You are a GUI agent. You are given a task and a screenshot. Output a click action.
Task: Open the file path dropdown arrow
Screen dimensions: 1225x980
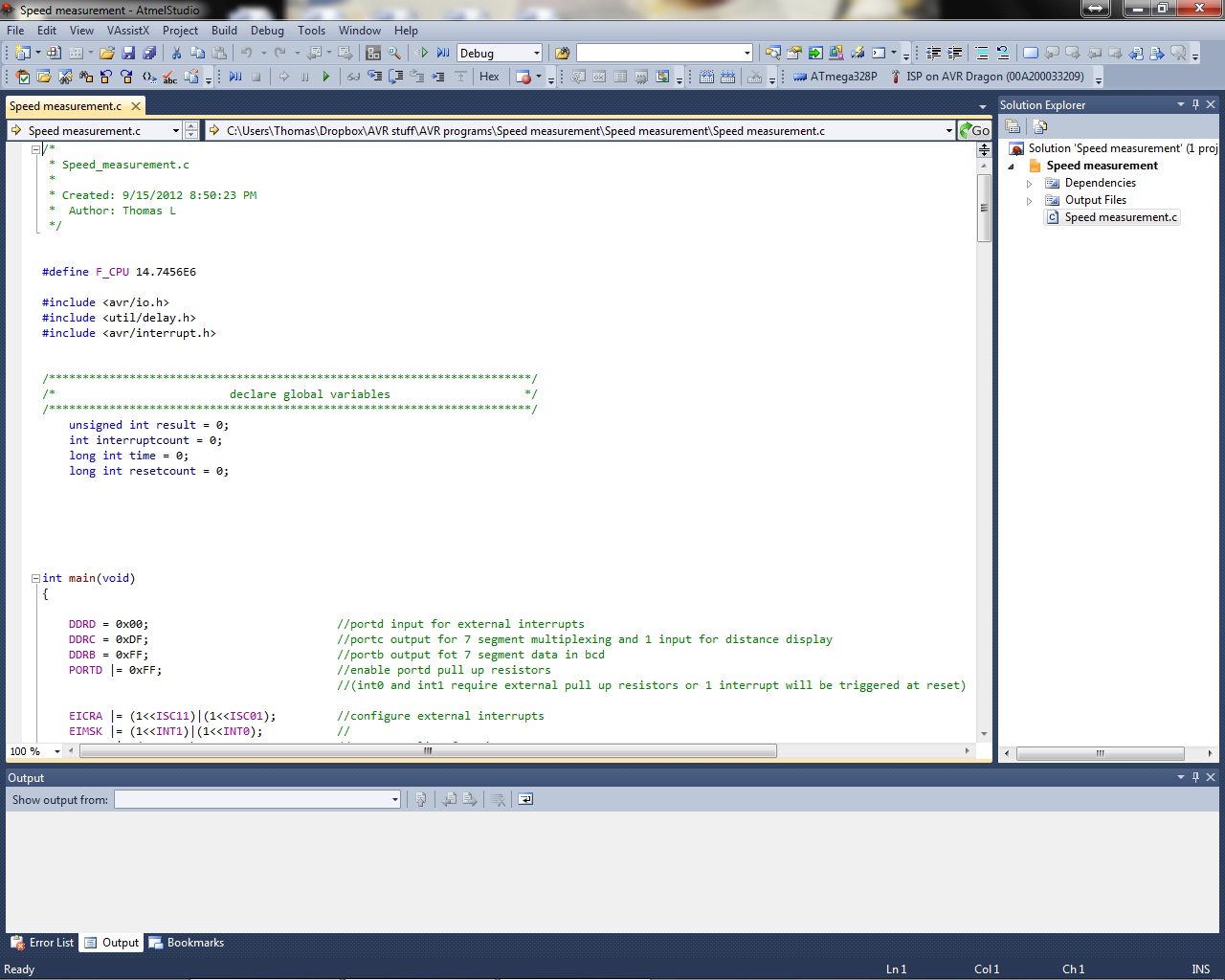[948, 130]
